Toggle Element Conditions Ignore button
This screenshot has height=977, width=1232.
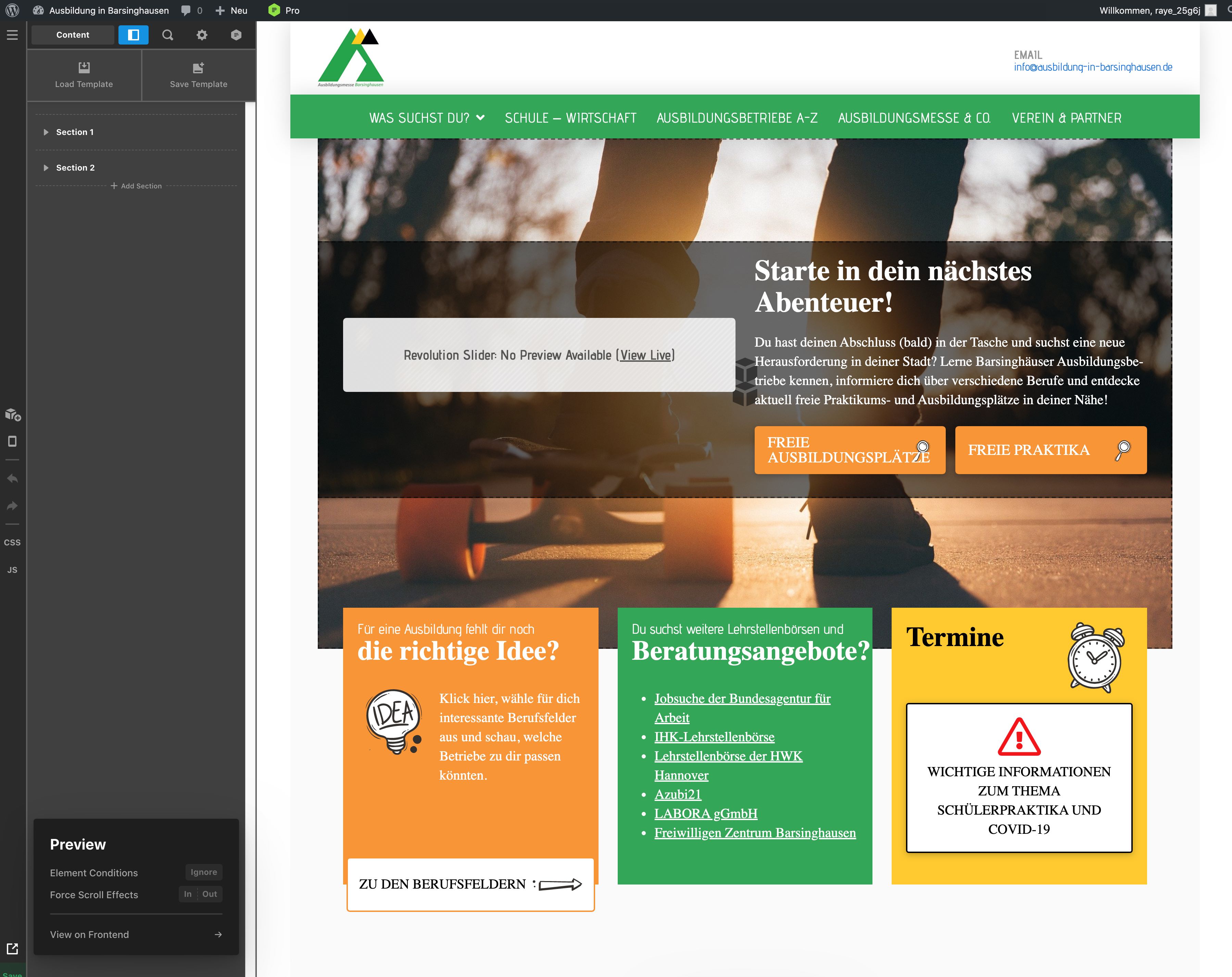[204, 873]
